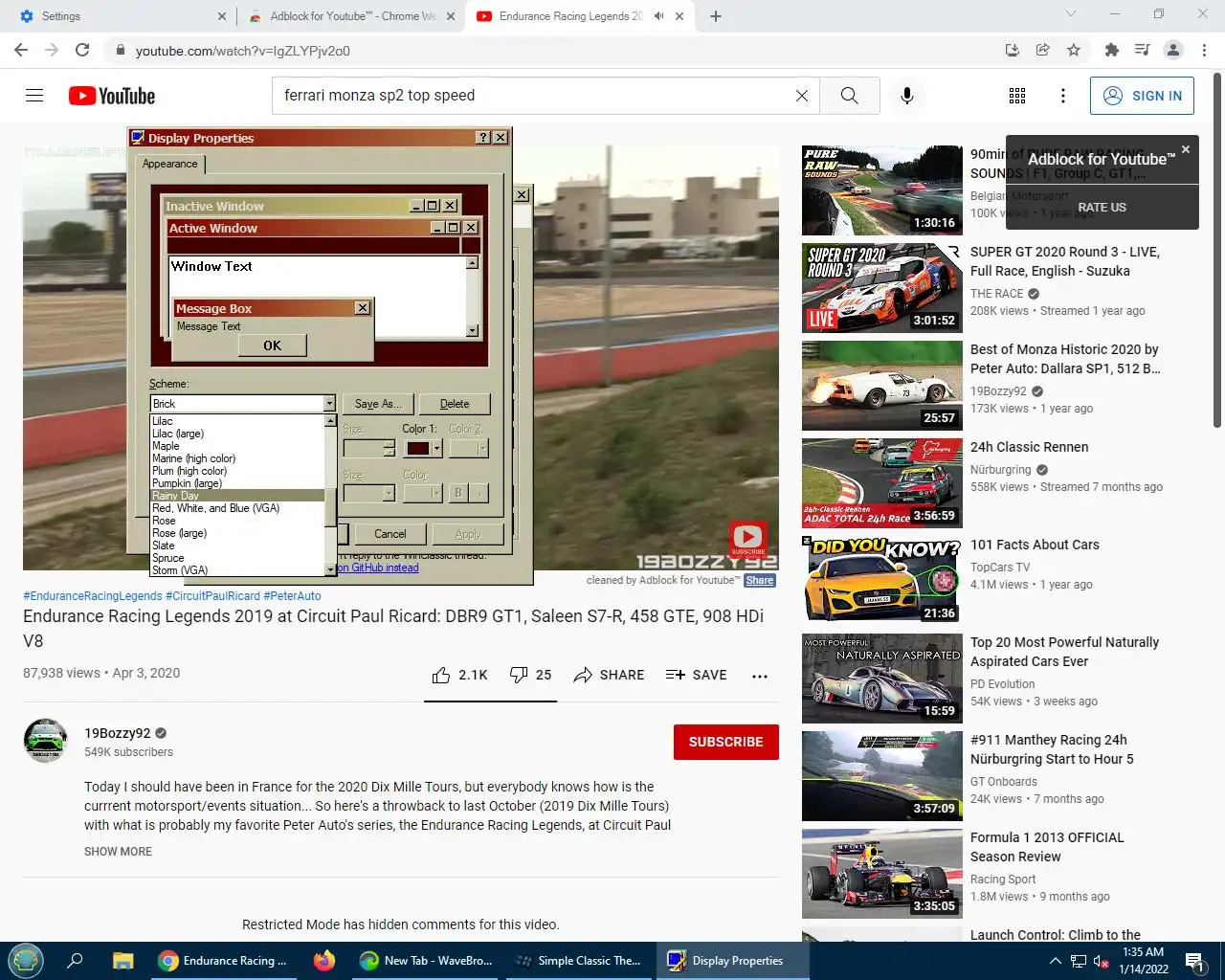
Task: Open the Chrome three-dot menu
Action: 1205,50
